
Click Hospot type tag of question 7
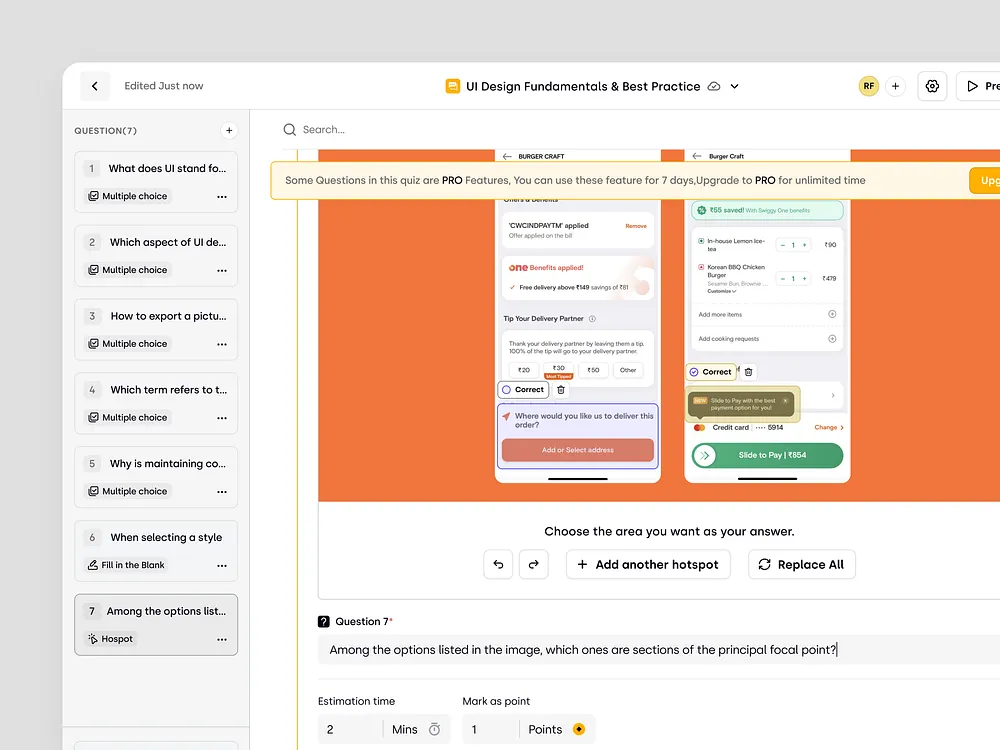[110, 639]
